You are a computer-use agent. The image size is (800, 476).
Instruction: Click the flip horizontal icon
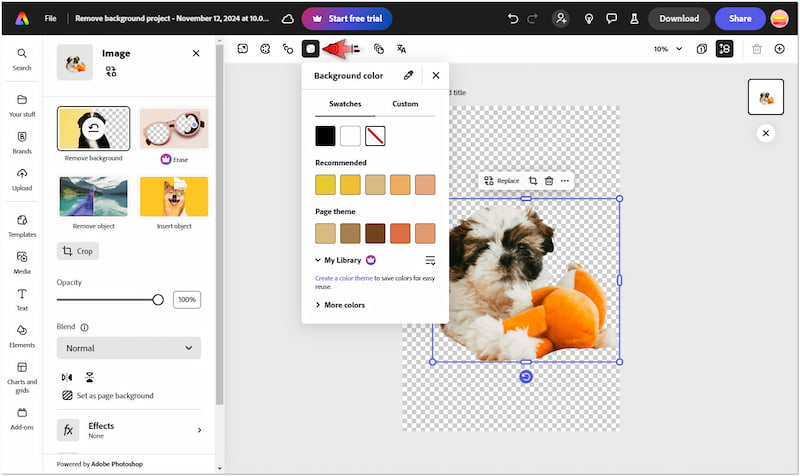coord(67,377)
